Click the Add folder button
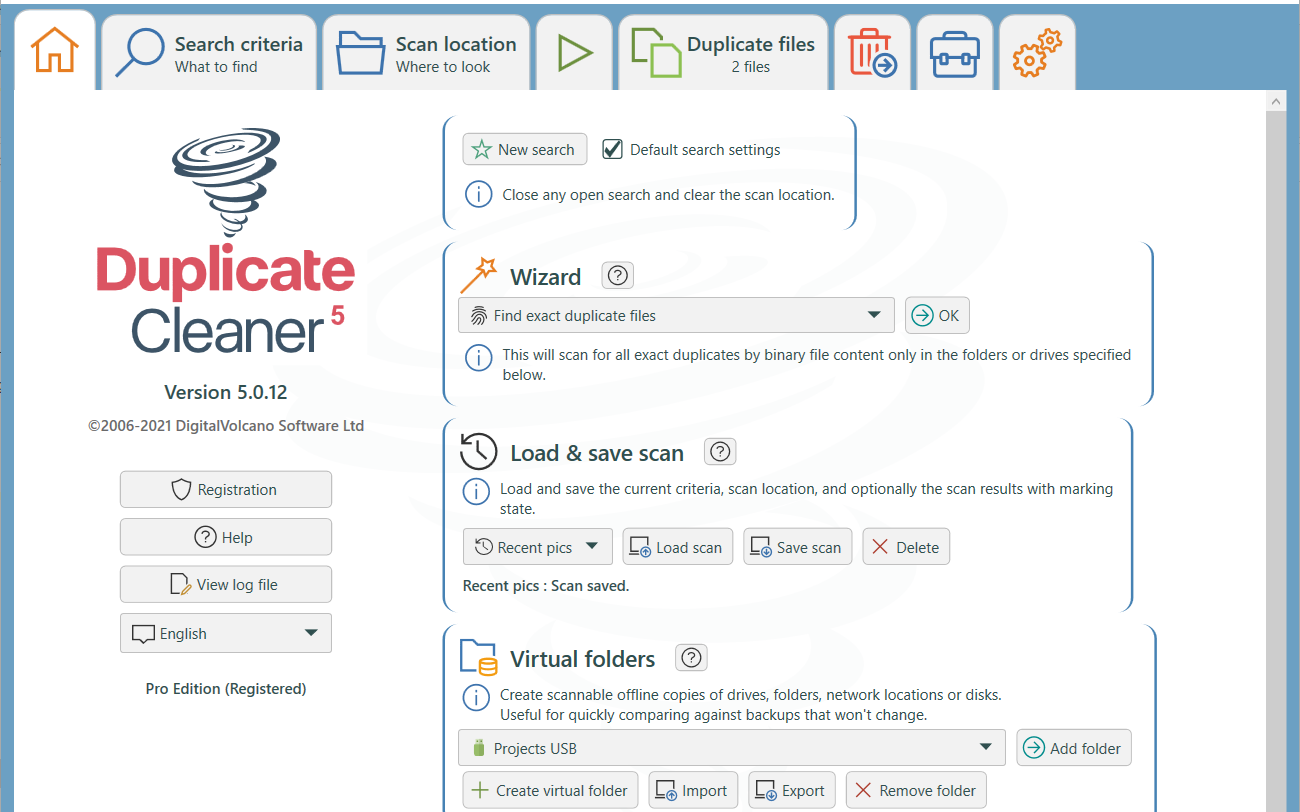 point(1074,748)
